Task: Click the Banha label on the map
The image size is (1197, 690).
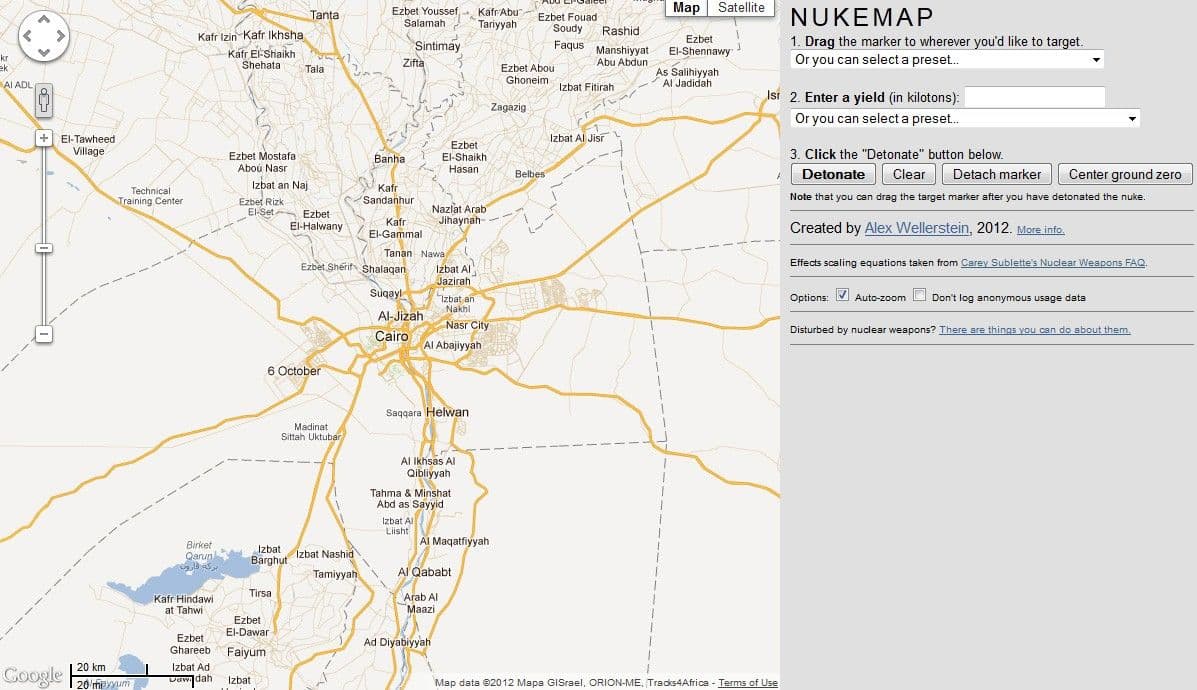Action: coord(389,159)
